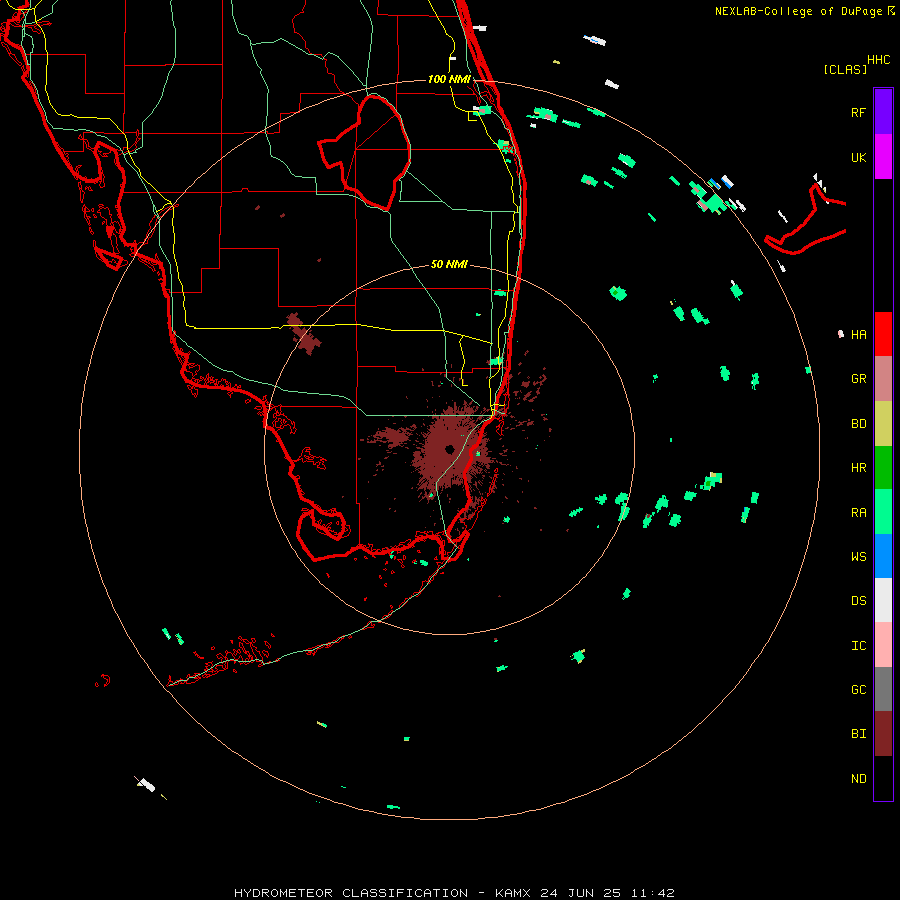Click the 'RA' legend label
The image size is (900, 900).
coord(858,512)
